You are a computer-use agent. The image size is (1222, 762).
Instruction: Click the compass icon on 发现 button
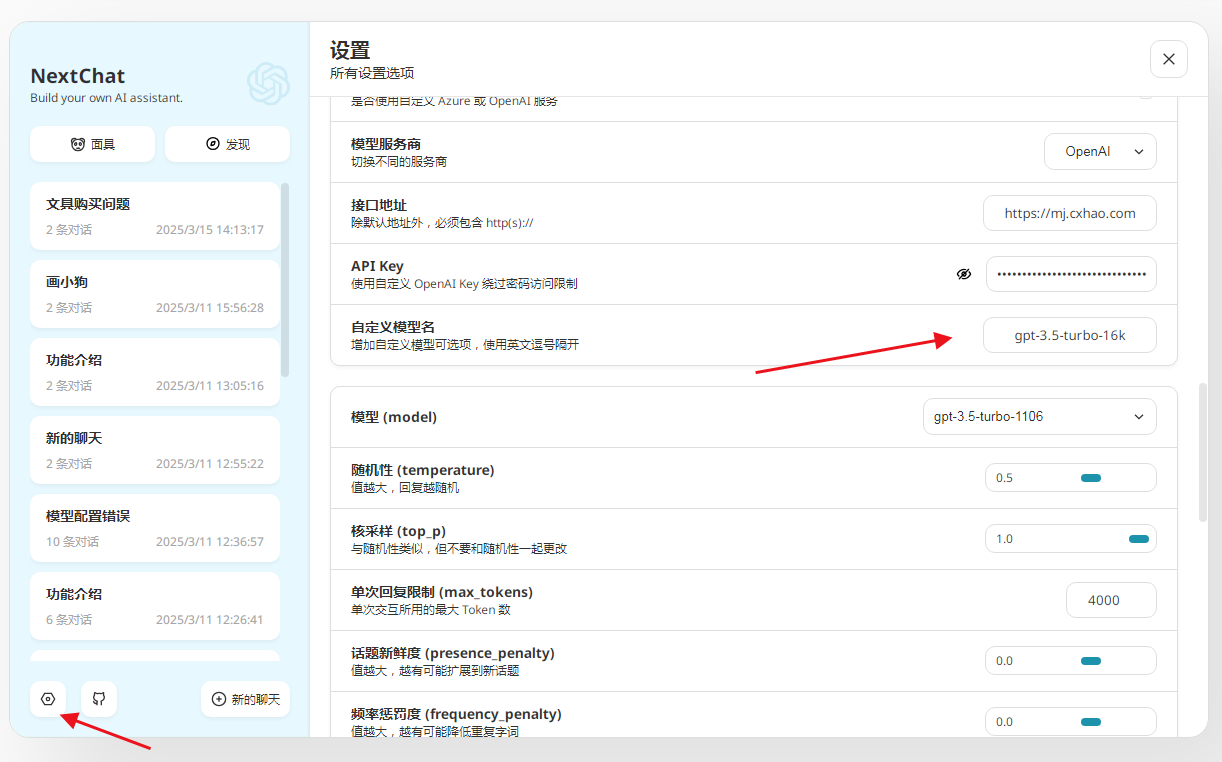(x=212, y=144)
